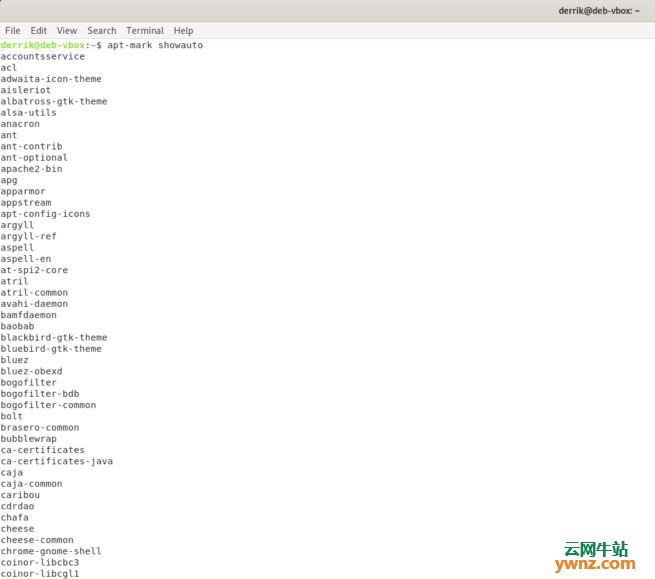Click the bamfdaemon package name

point(28,315)
